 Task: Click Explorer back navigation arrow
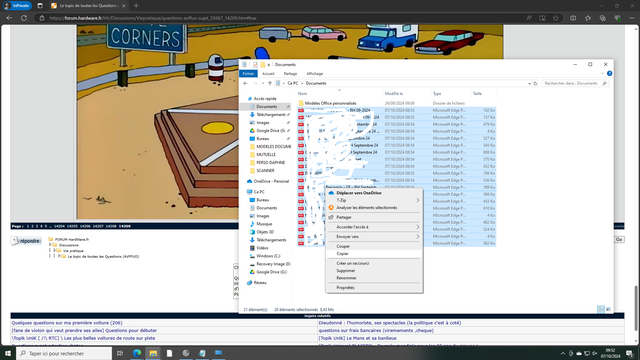pyautogui.click(x=245, y=83)
